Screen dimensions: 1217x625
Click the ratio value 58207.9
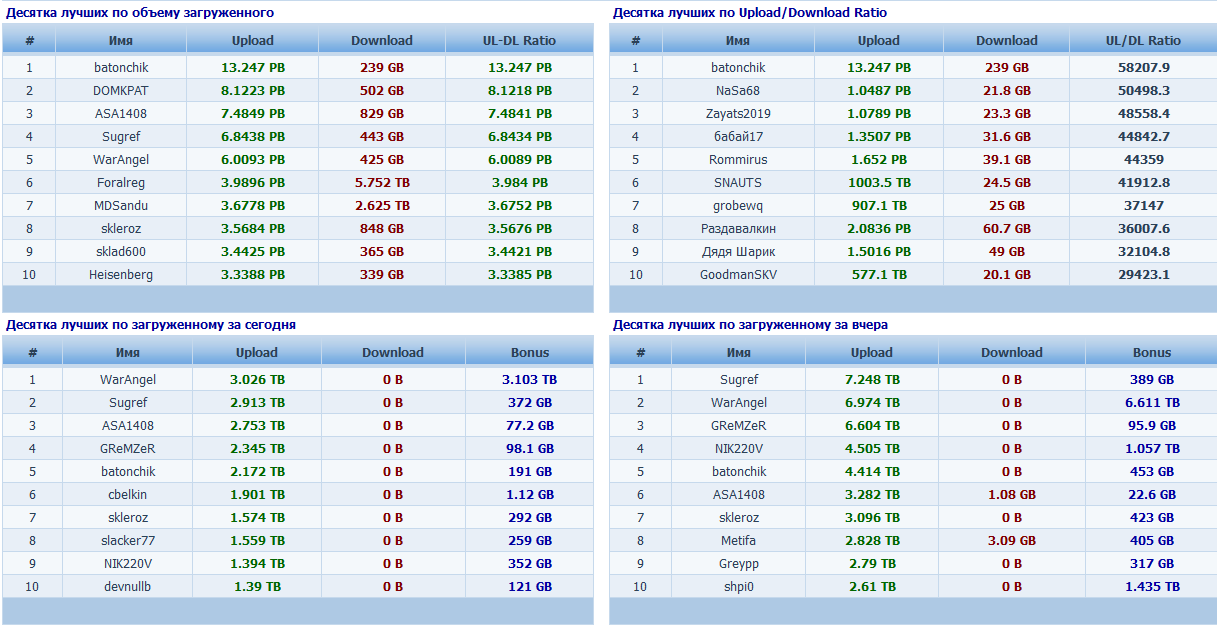coord(1144,67)
